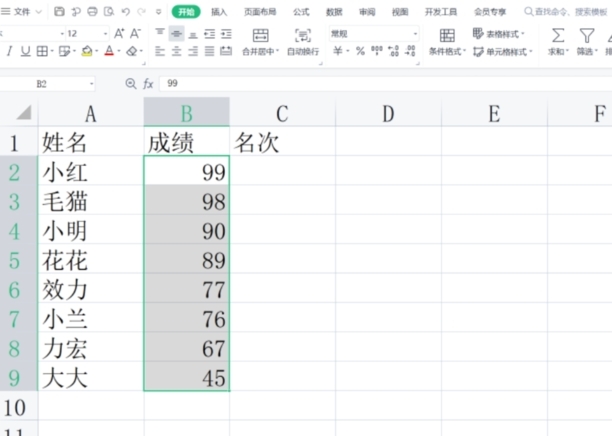The image size is (612, 436).
Task: Click the red font color icon
Action: point(109,51)
